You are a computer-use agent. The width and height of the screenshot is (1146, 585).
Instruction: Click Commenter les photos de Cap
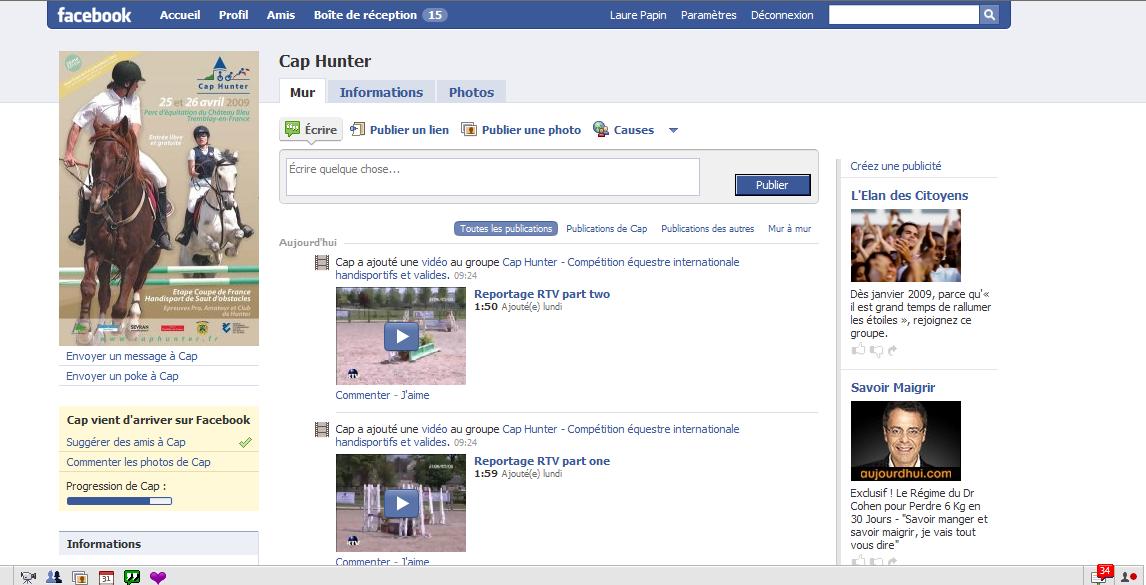[138, 462]
